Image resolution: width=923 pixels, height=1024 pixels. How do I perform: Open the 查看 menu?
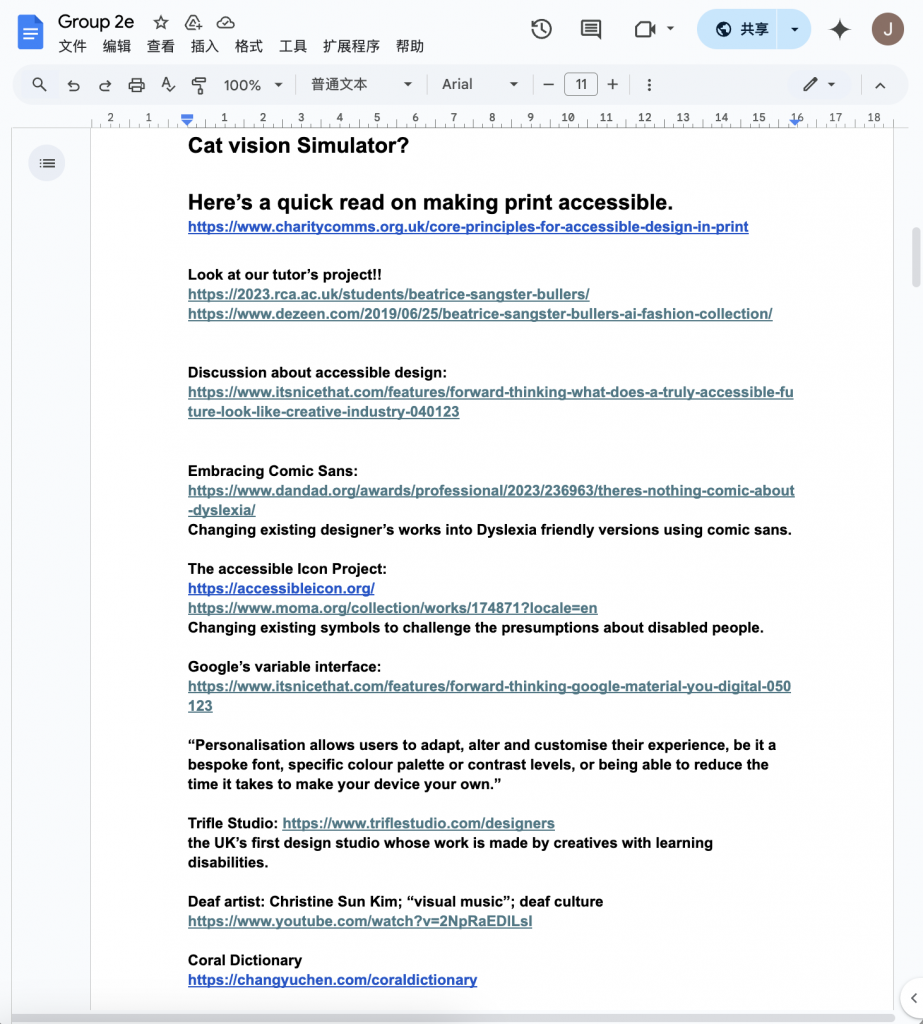click(x=161, y=46)
